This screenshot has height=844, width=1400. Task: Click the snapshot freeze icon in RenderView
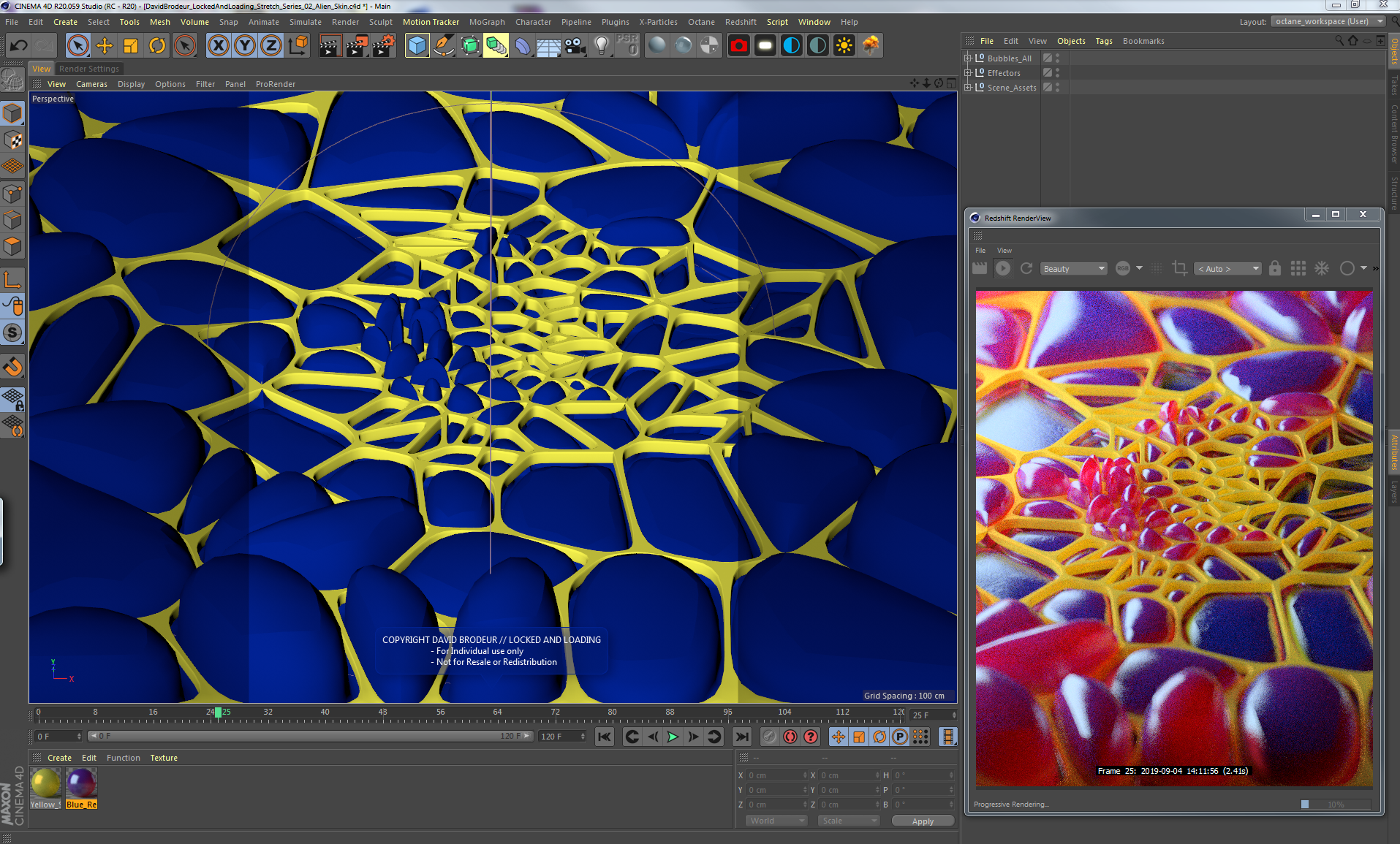(x=1322, y=268)
